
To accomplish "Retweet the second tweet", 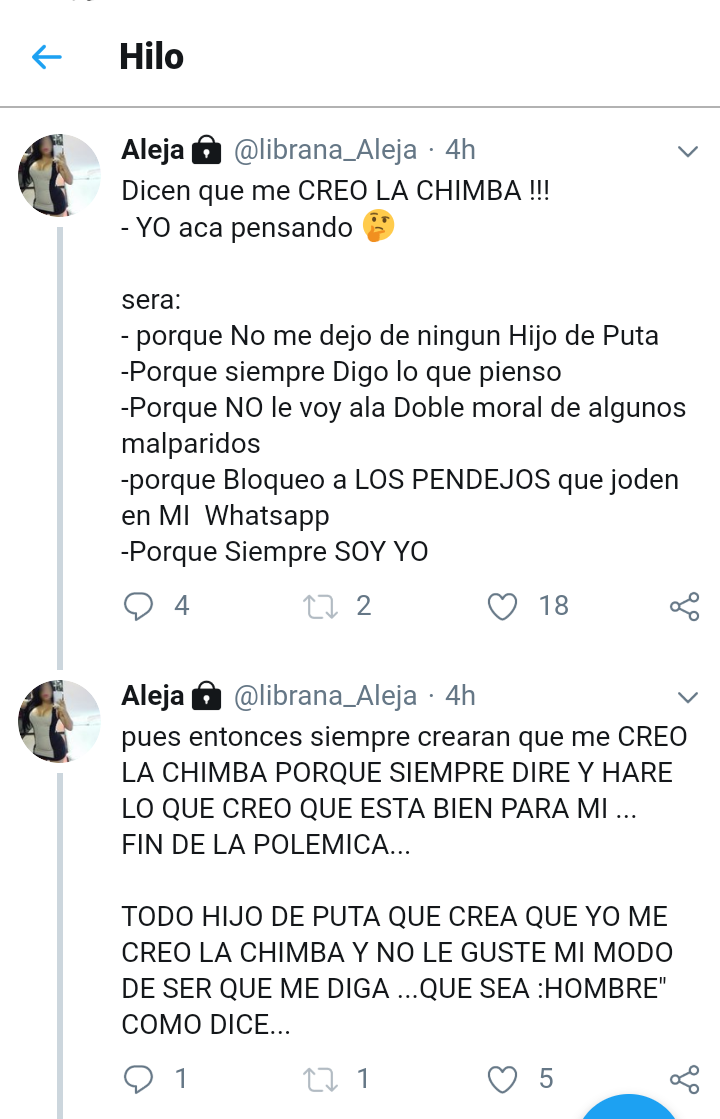I will (320, 1079).
